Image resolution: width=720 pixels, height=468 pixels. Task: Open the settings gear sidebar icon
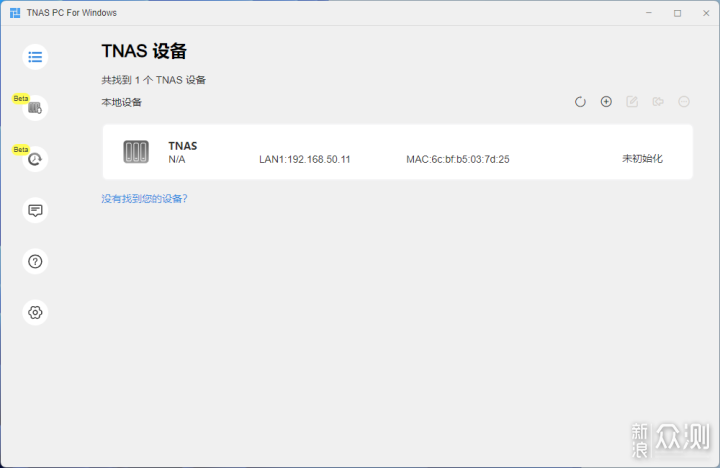tap(35, 312)
